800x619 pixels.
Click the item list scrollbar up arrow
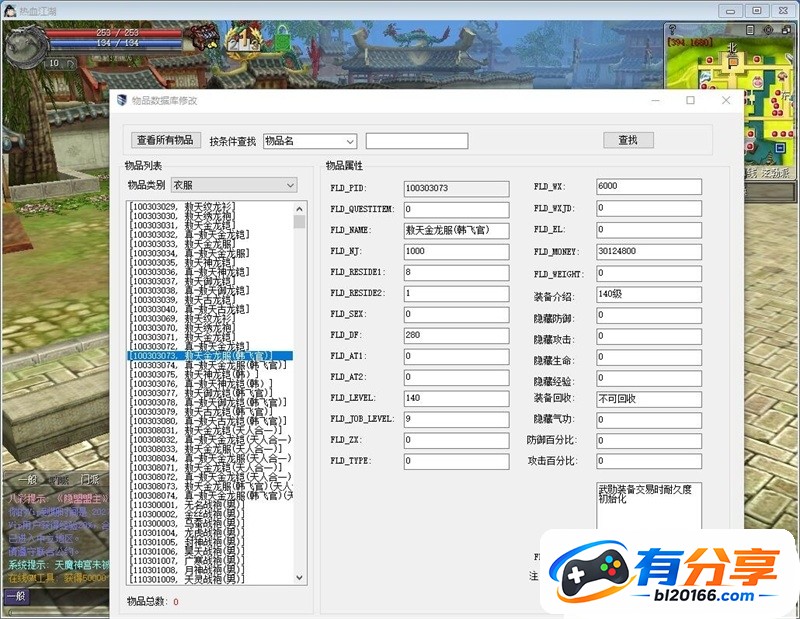(x=299, y=209)
